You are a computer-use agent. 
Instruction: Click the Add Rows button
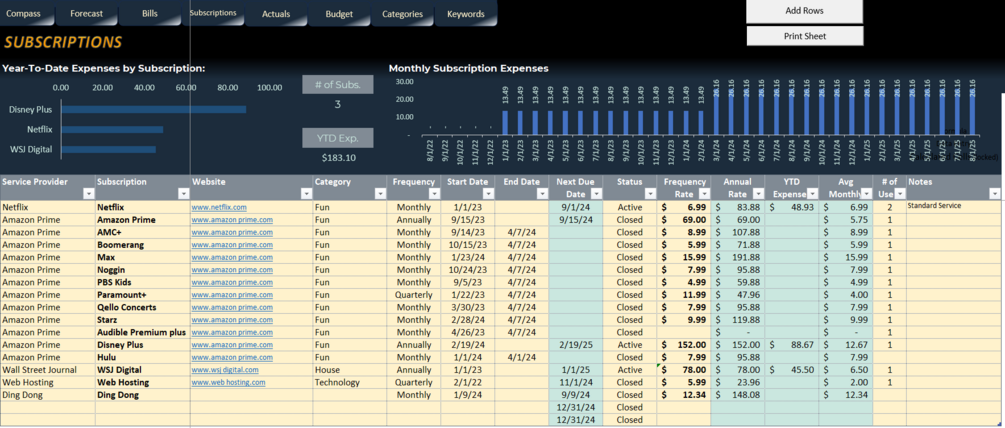804,11
